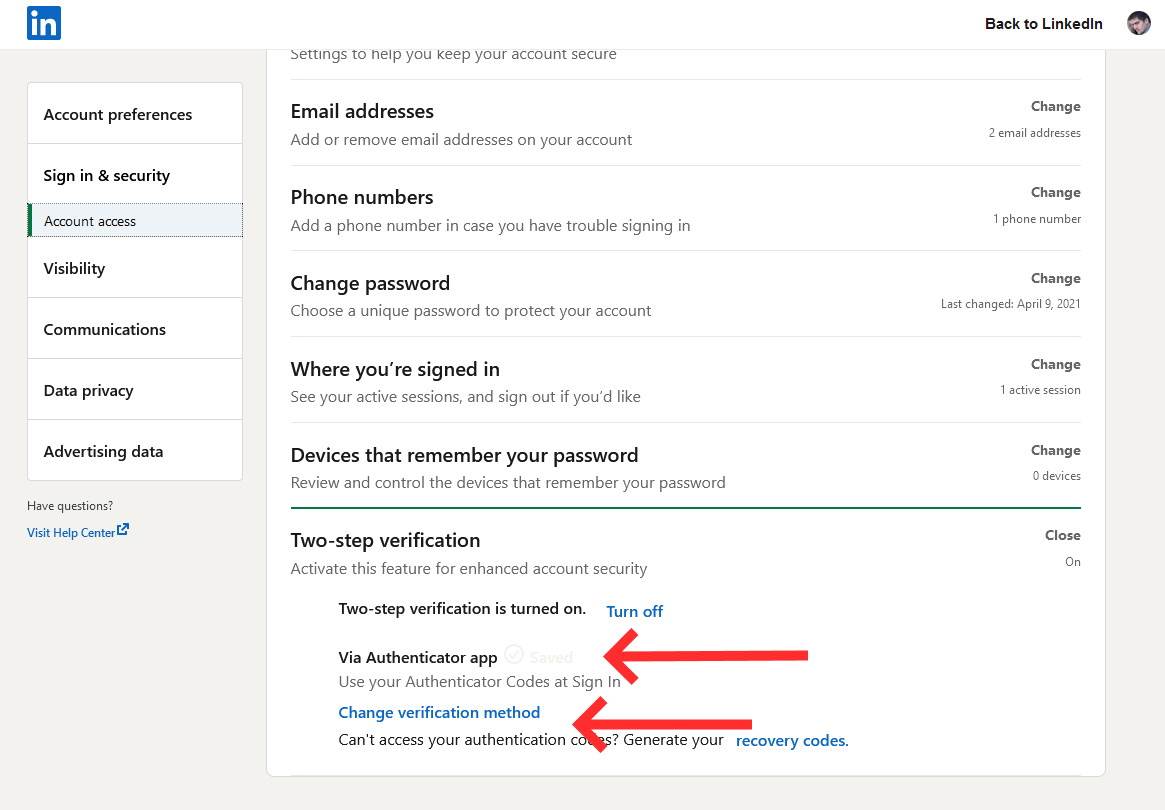The width and height of the screenshot is (1165, 810).
Task: Select Sign in & security menu item
Action: (x=107, y=175)
